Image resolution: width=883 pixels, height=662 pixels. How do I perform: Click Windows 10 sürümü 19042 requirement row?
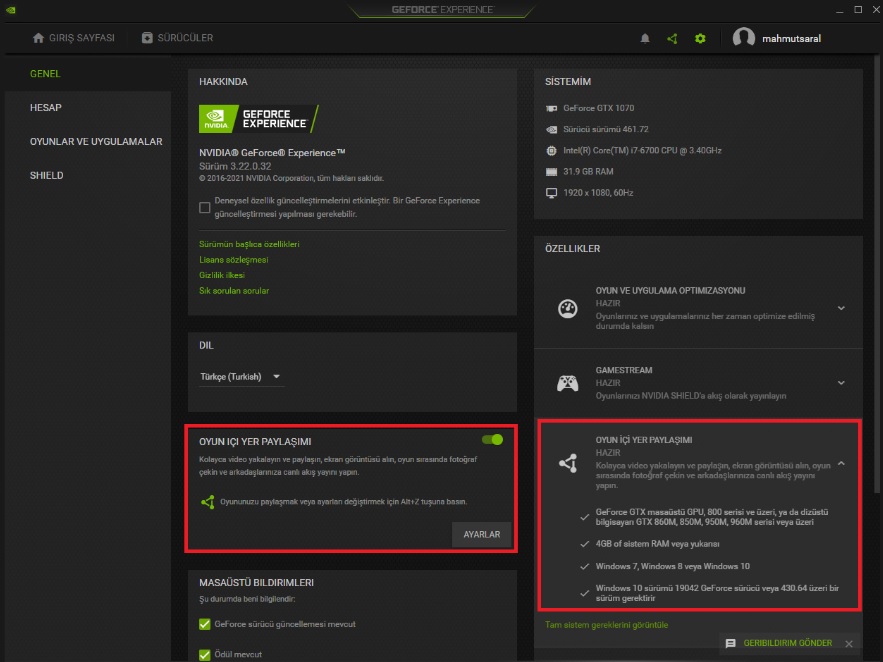click(710, 593)
